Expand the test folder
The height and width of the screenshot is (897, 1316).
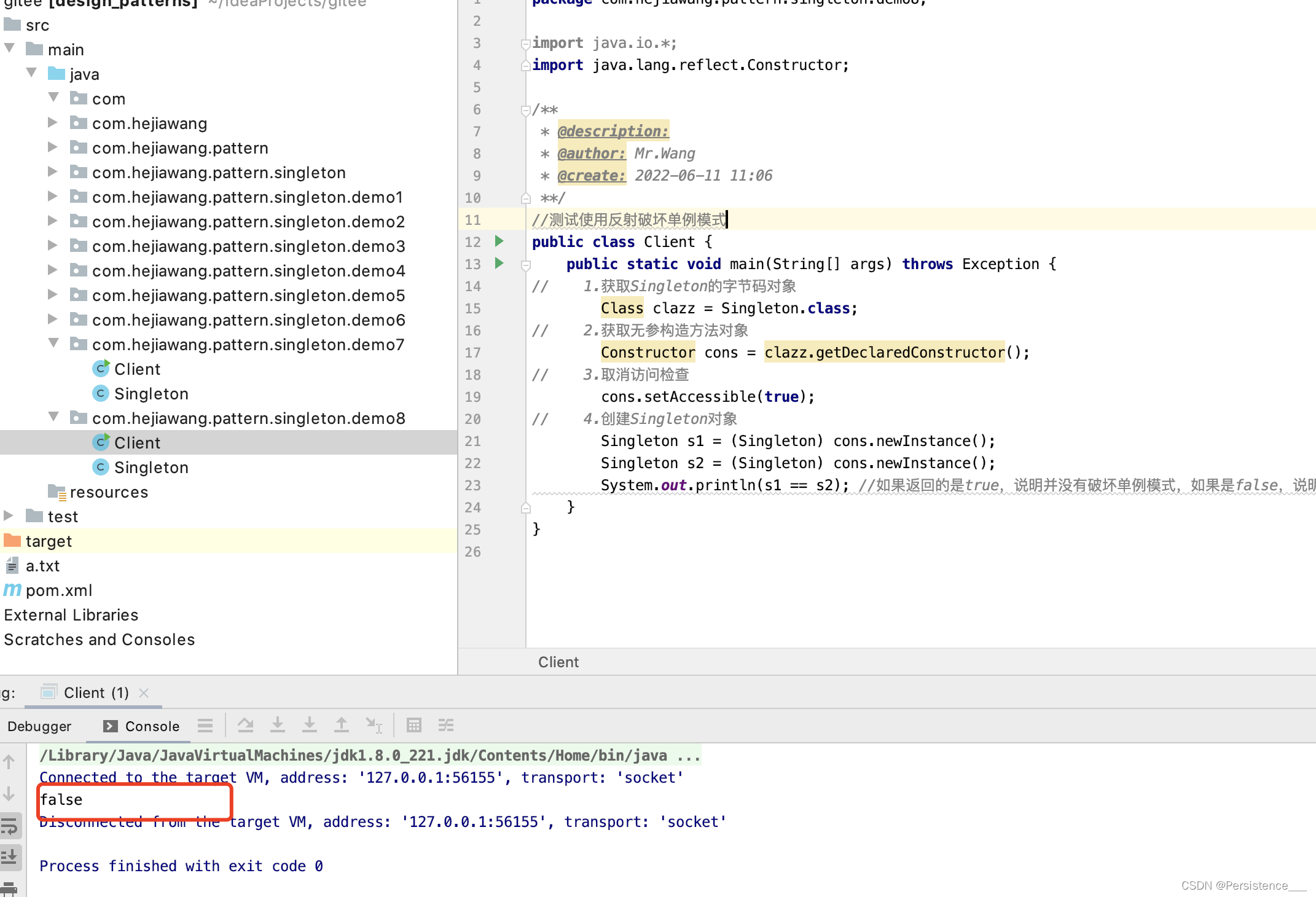point(9,515)
